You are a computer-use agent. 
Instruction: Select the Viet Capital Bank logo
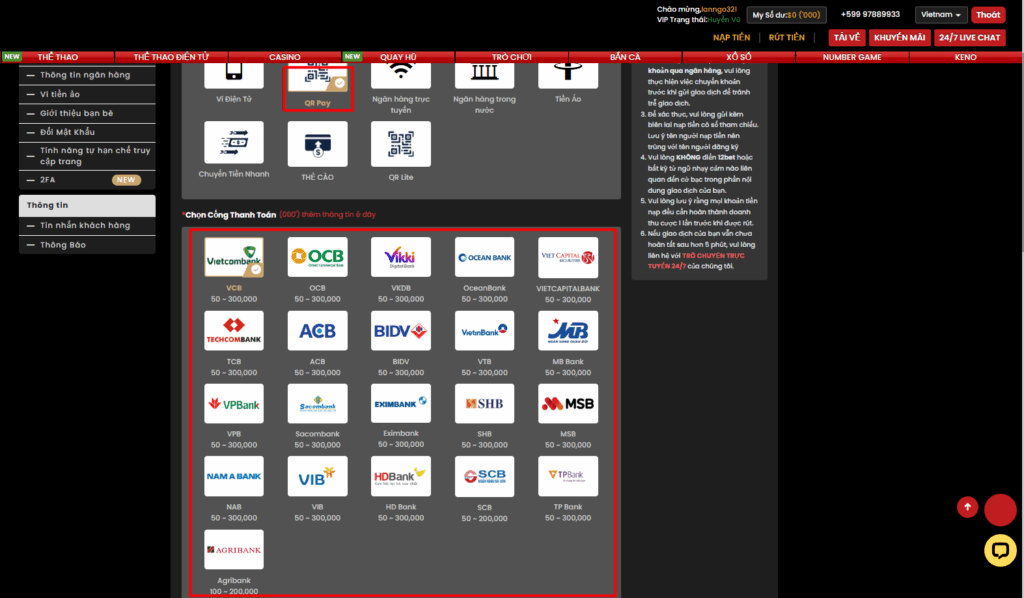pos(568,257)
